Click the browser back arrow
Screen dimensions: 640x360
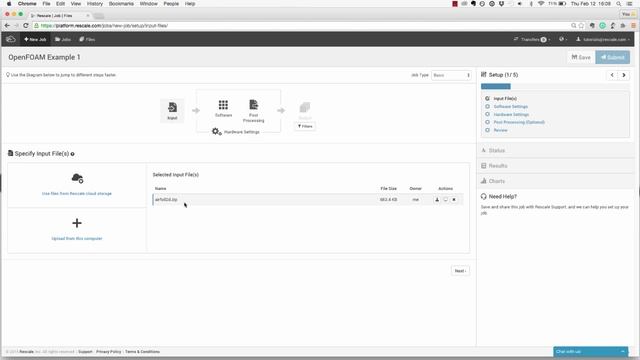click(7, 25)
